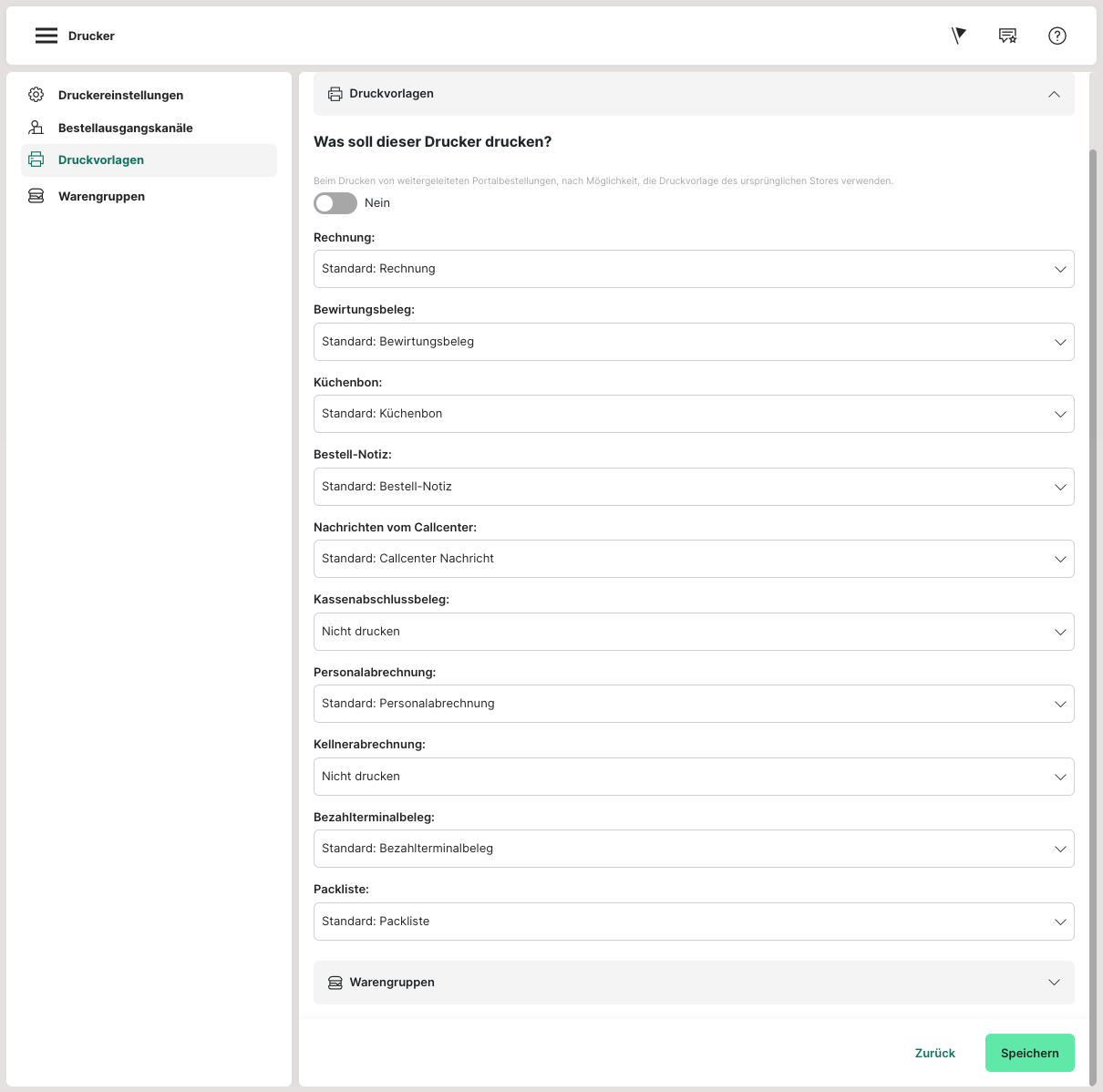Click the vertical scrollbar
Screen dimensions: 1103x1092
point(1094,547)
